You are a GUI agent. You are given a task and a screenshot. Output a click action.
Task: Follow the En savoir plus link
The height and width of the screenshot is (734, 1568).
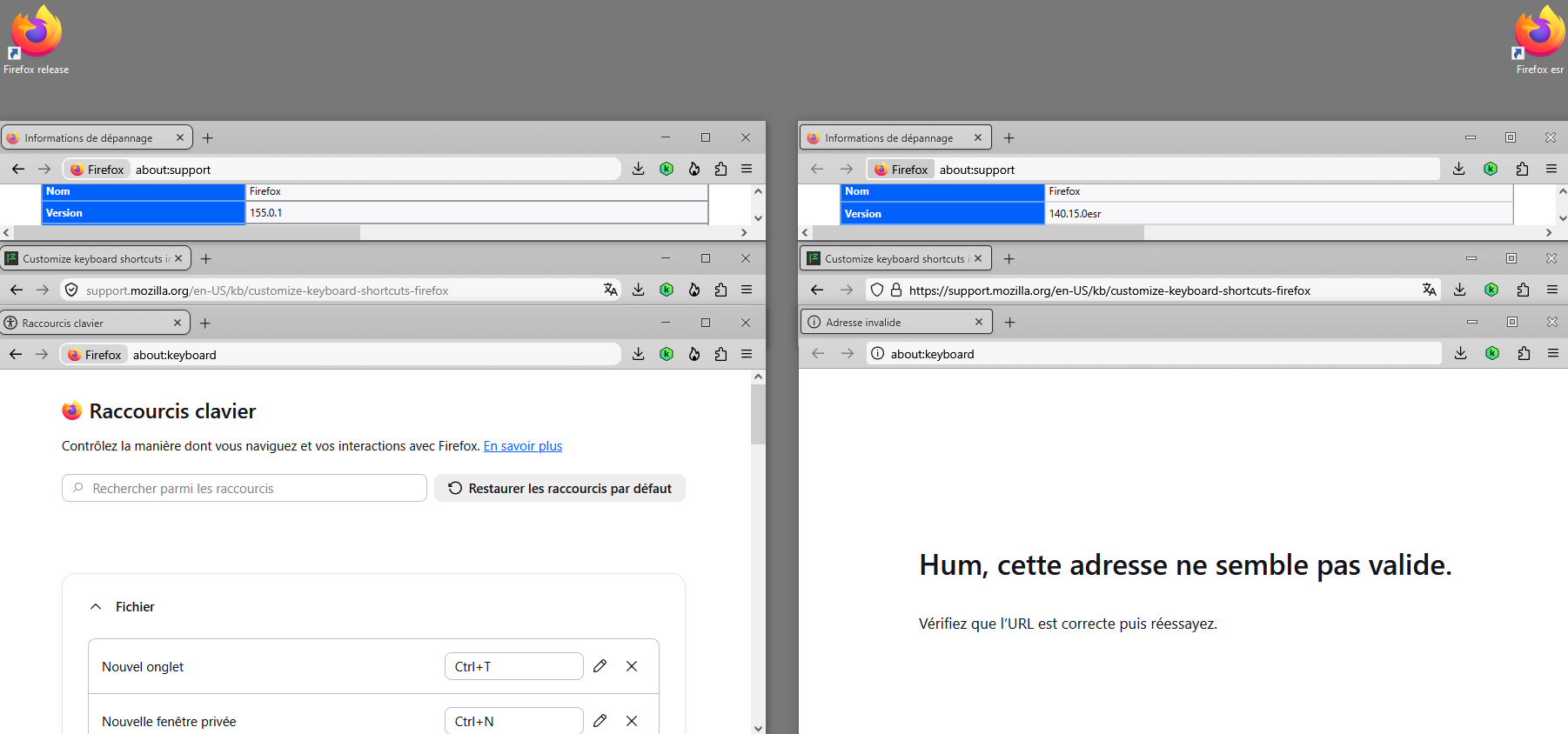tap(523, 446)
